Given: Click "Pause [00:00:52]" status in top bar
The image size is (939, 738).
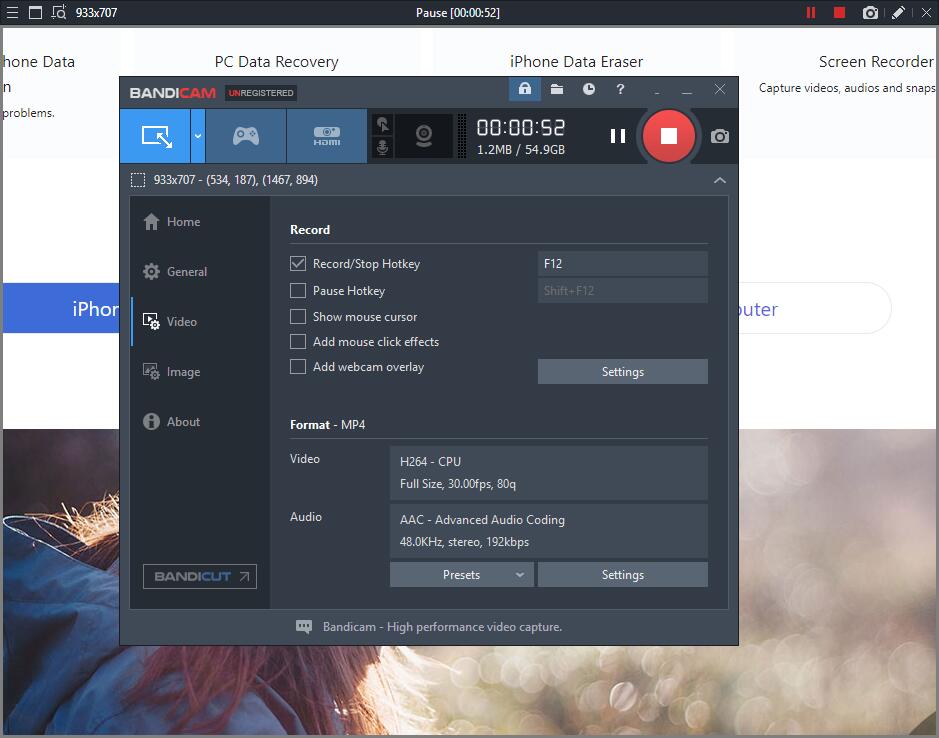Looking at the screenshot, I should pyautogui.click(x=458, y=13).
